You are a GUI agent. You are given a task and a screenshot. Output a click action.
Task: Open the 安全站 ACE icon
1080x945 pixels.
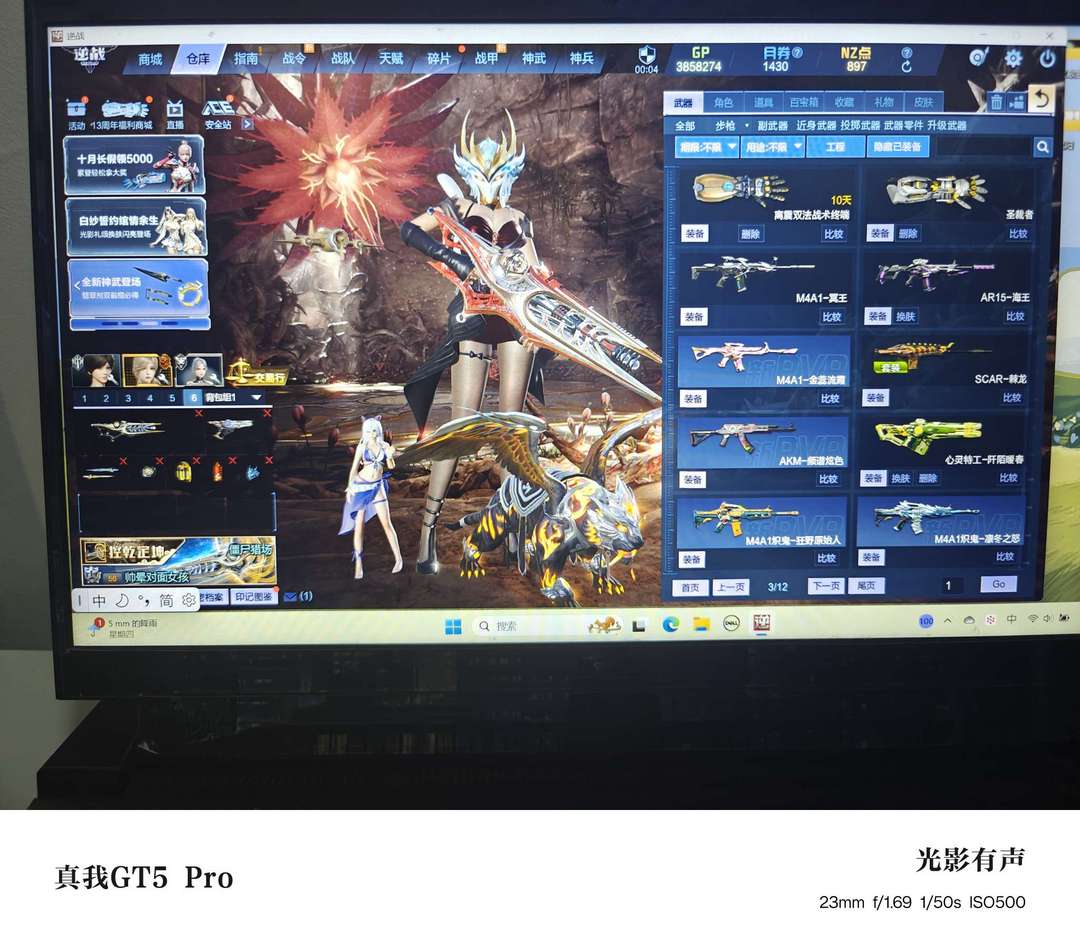(218, 109)
